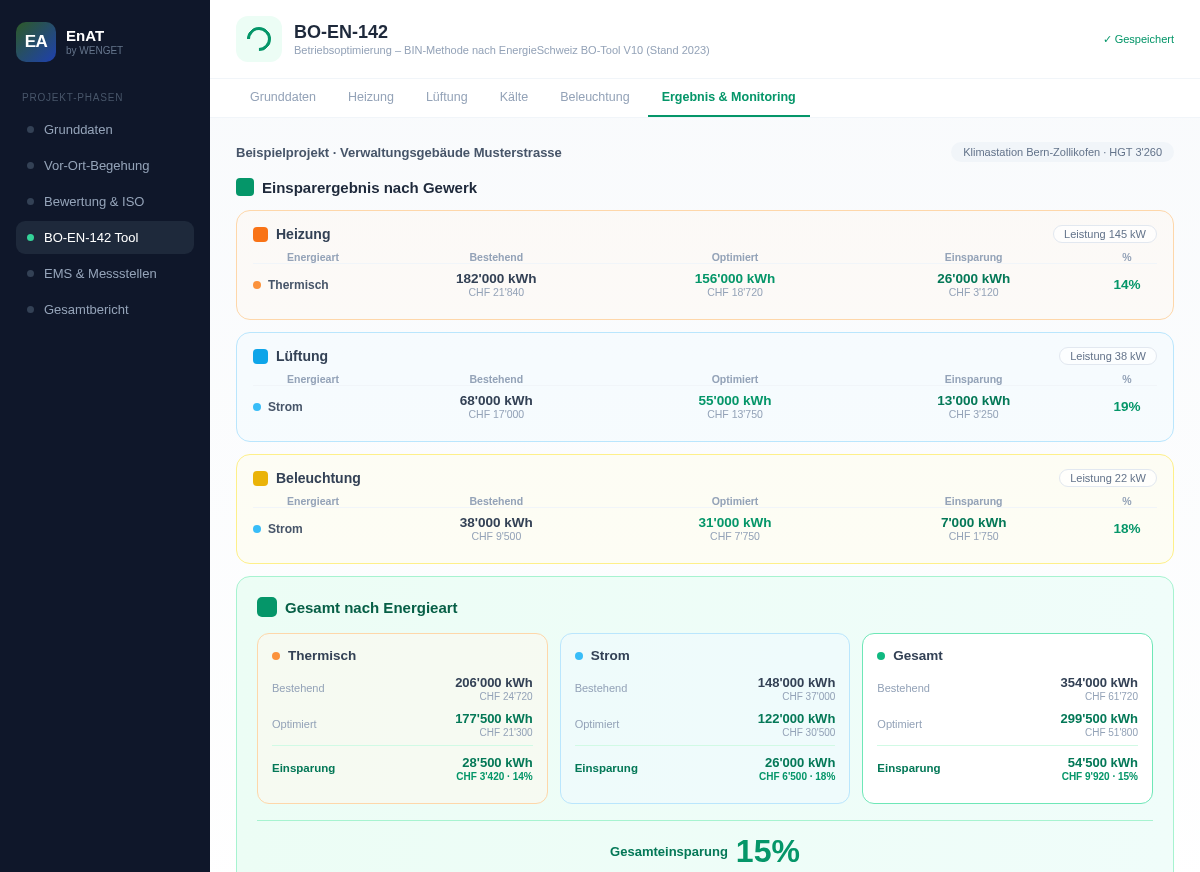The image size is (1200, 872).
Task: Open Grunddaten phase in sidebar
Action: pos(105,129)
